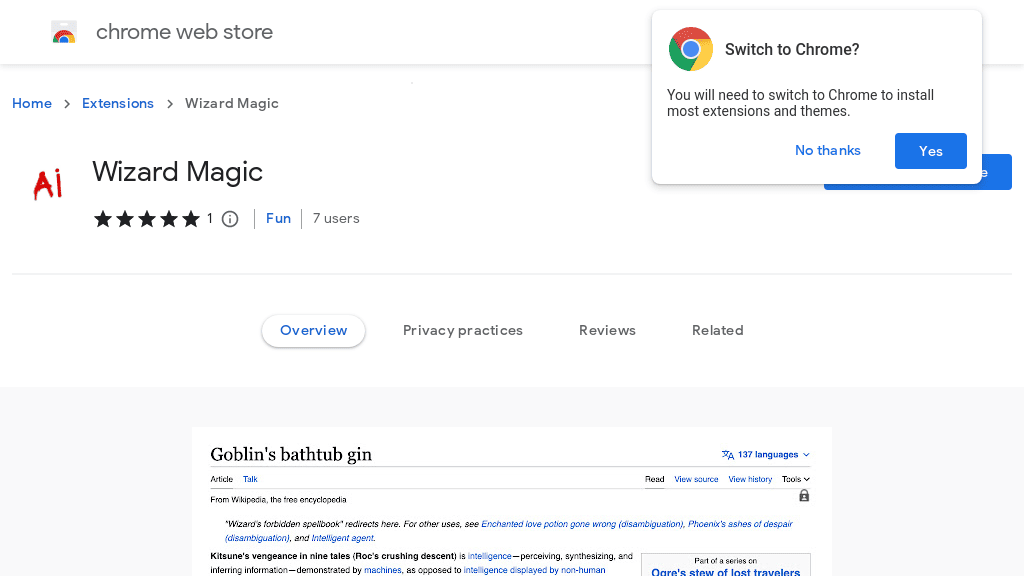The height and width of the screenshot is (576, 1024).
Task: Click the Wikipedia screenshot thumbnail
Action: [512, 500]
